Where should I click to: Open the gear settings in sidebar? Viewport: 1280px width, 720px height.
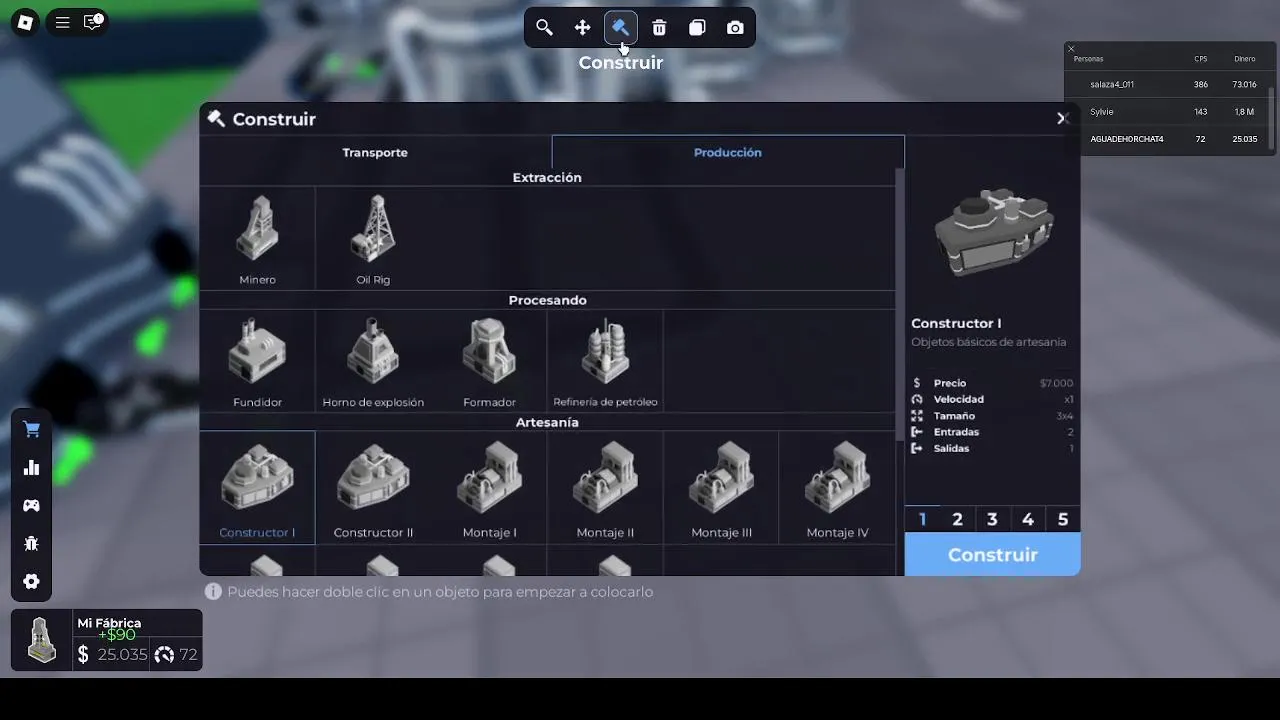tap(32, 581)
